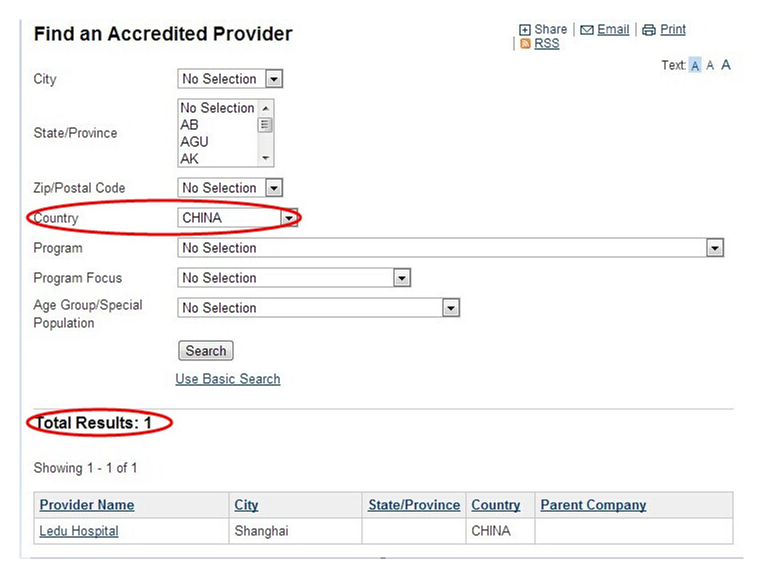Sort results by Parent Company column
The image size is (763, 578).
tap(593, 505)
